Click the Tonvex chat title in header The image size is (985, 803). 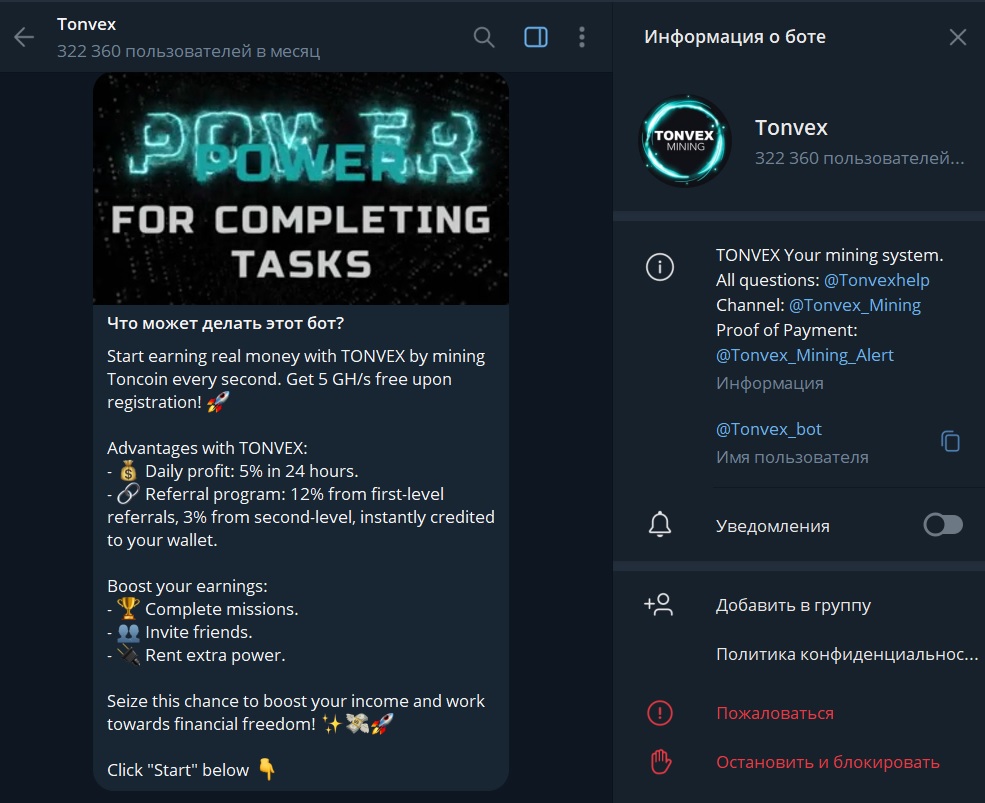87,25
